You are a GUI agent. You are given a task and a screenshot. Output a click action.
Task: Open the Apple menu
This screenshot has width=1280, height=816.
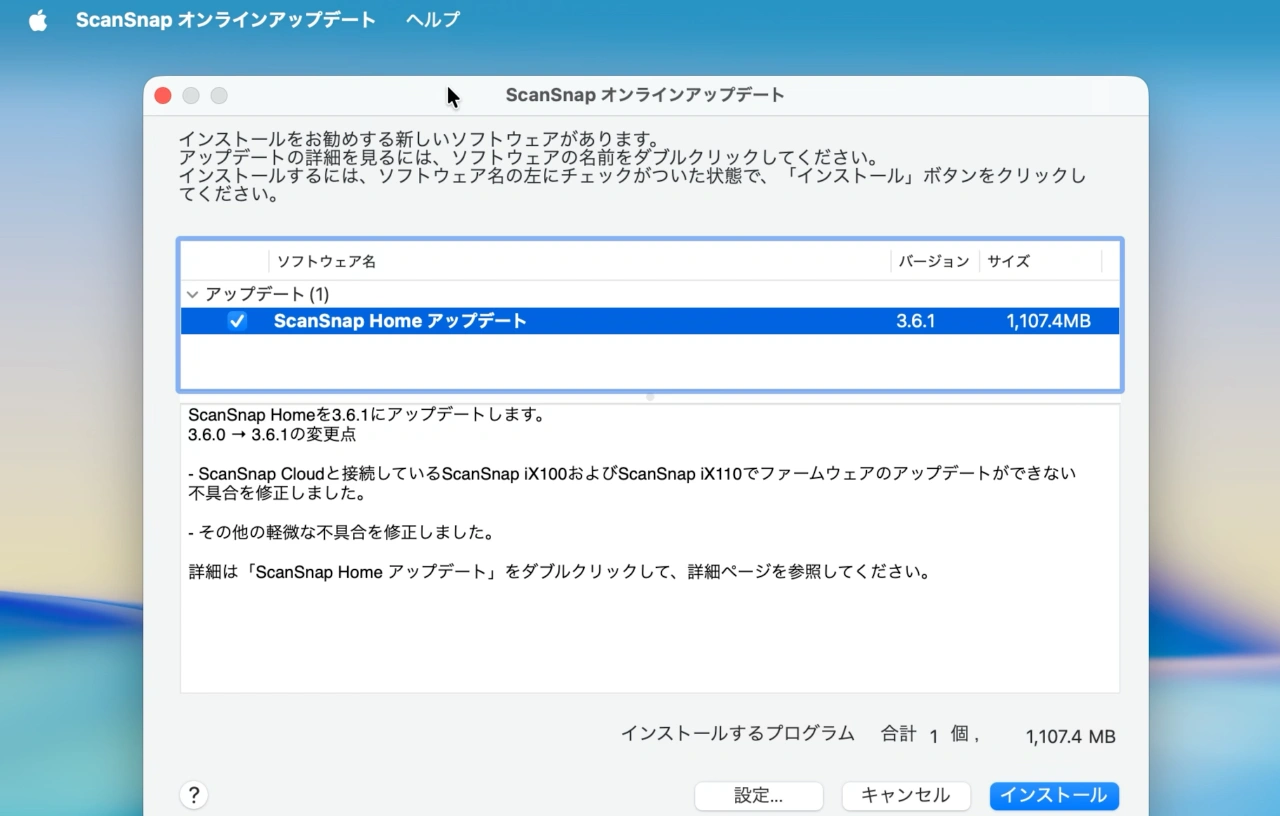tap(37, 19)
